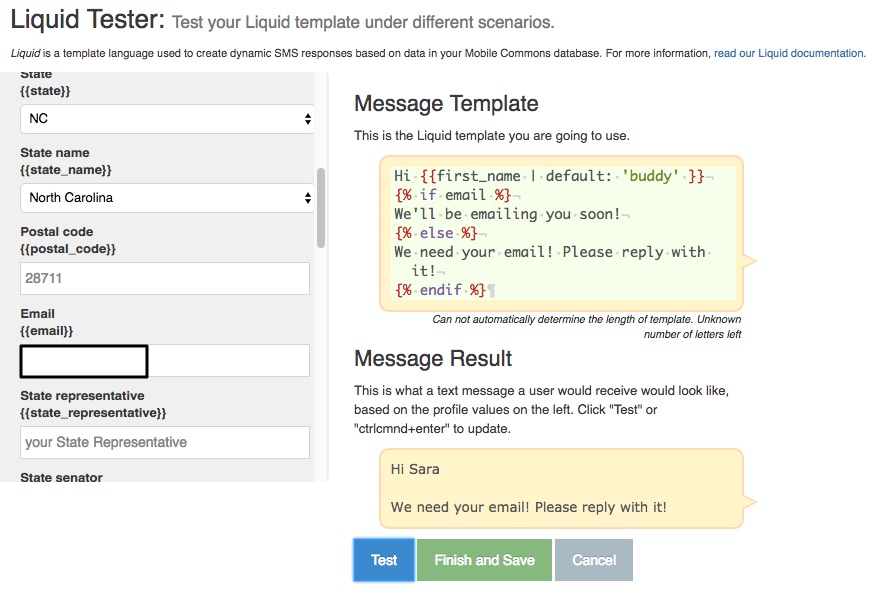Click the 'Message Result' heading
The height and width of the screenshot is (597, 881).
[433, 358]
